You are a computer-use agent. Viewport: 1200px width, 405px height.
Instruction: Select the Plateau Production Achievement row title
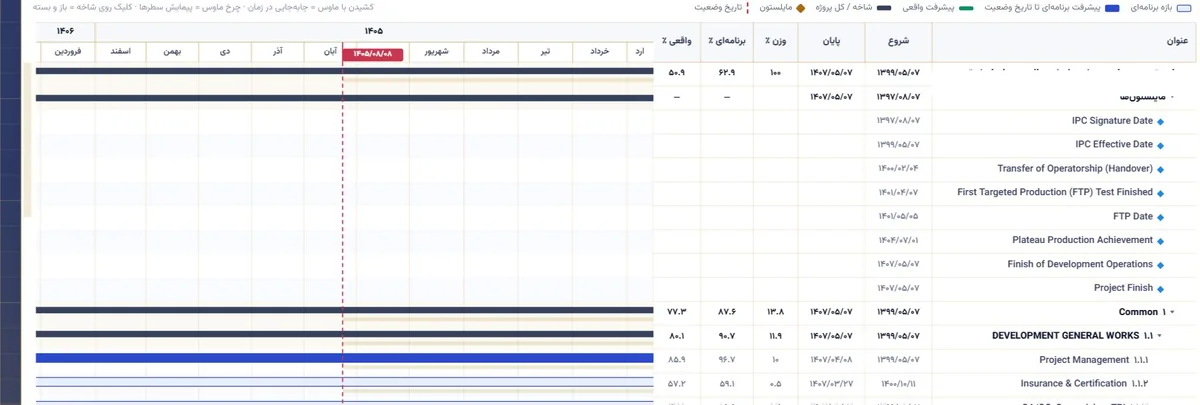pos(1082,241)
